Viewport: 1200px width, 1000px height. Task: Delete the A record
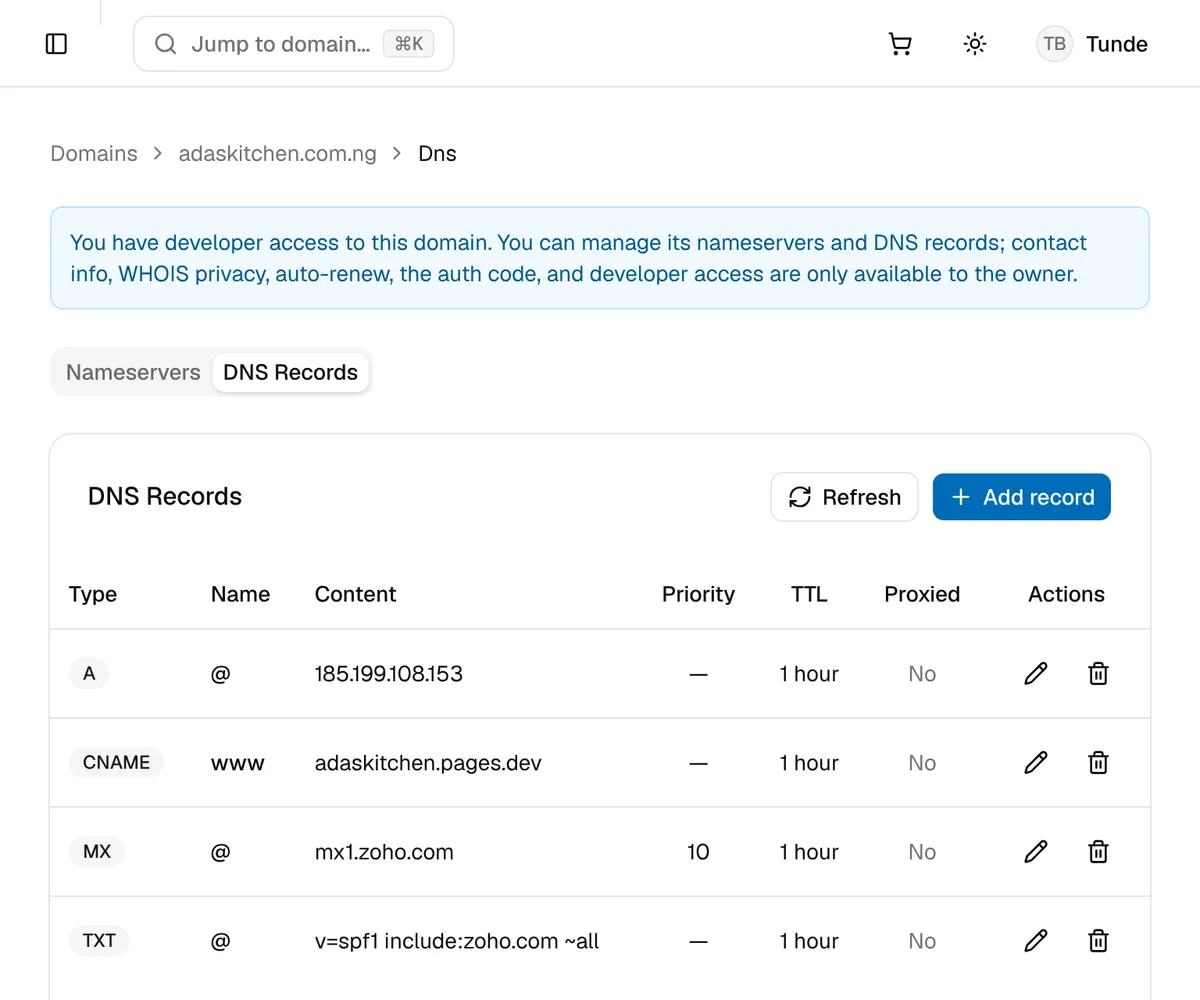coord(1098,674)
